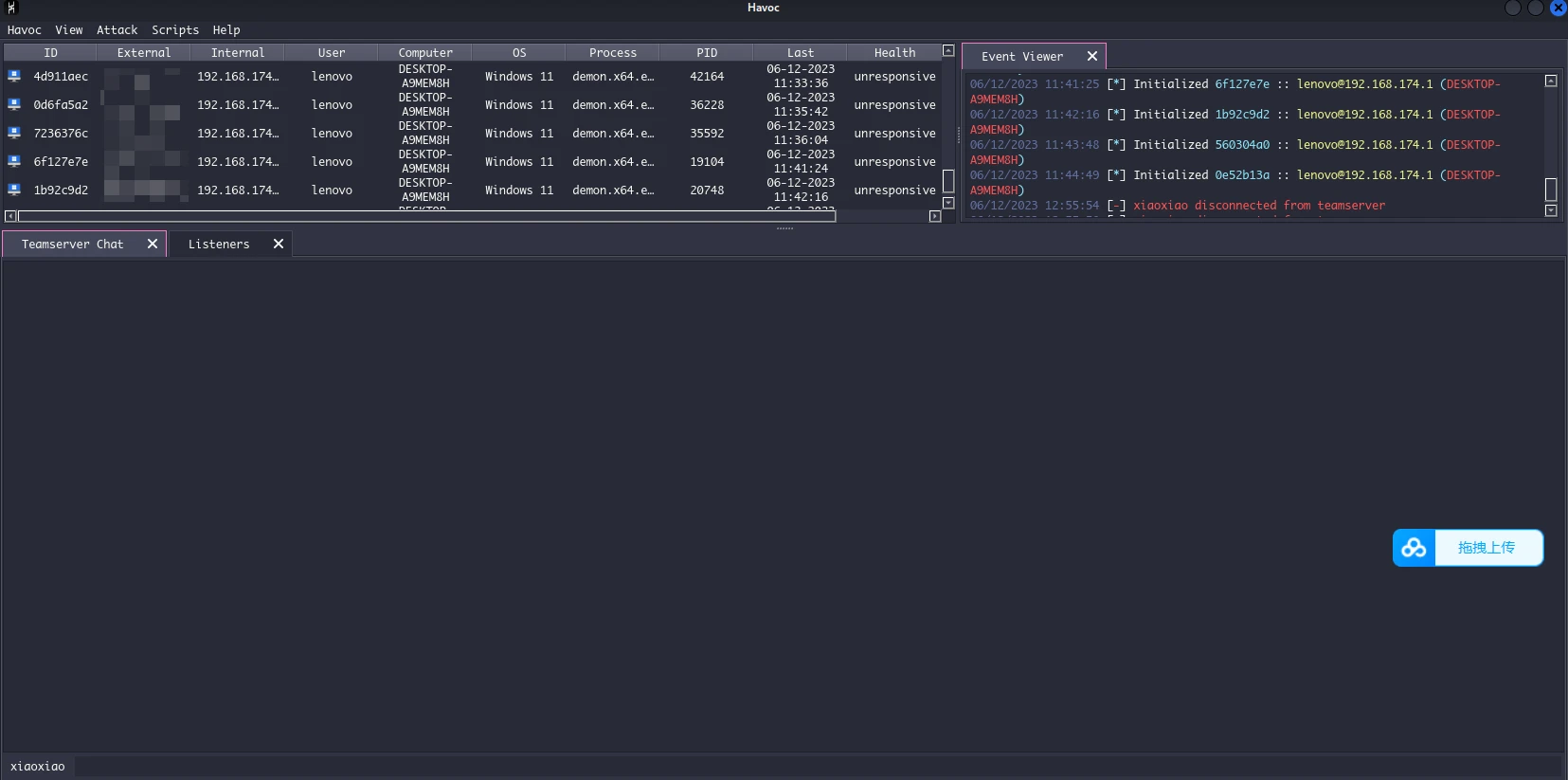Click the cloud upload widget icon

(1415, 548)
